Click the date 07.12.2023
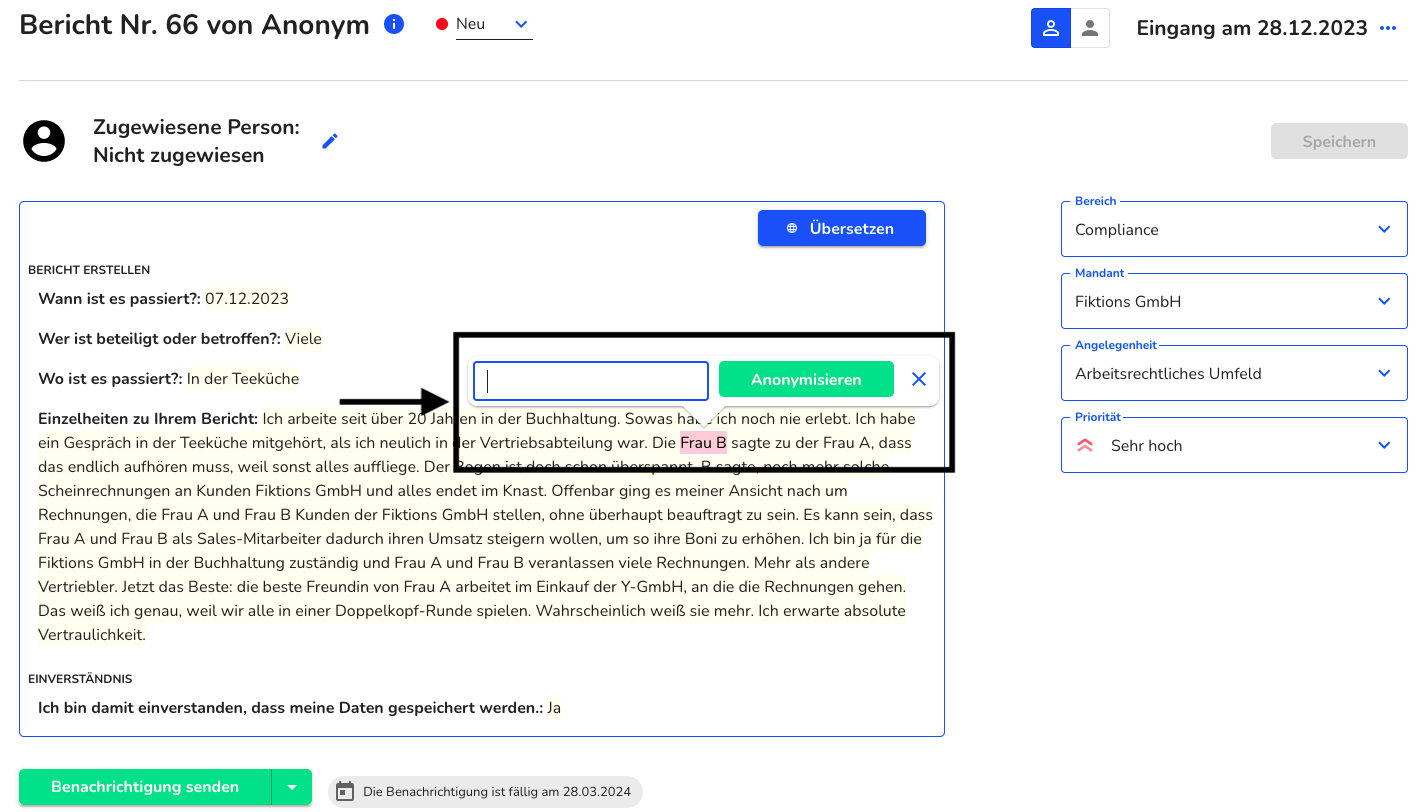 (247, 299)
